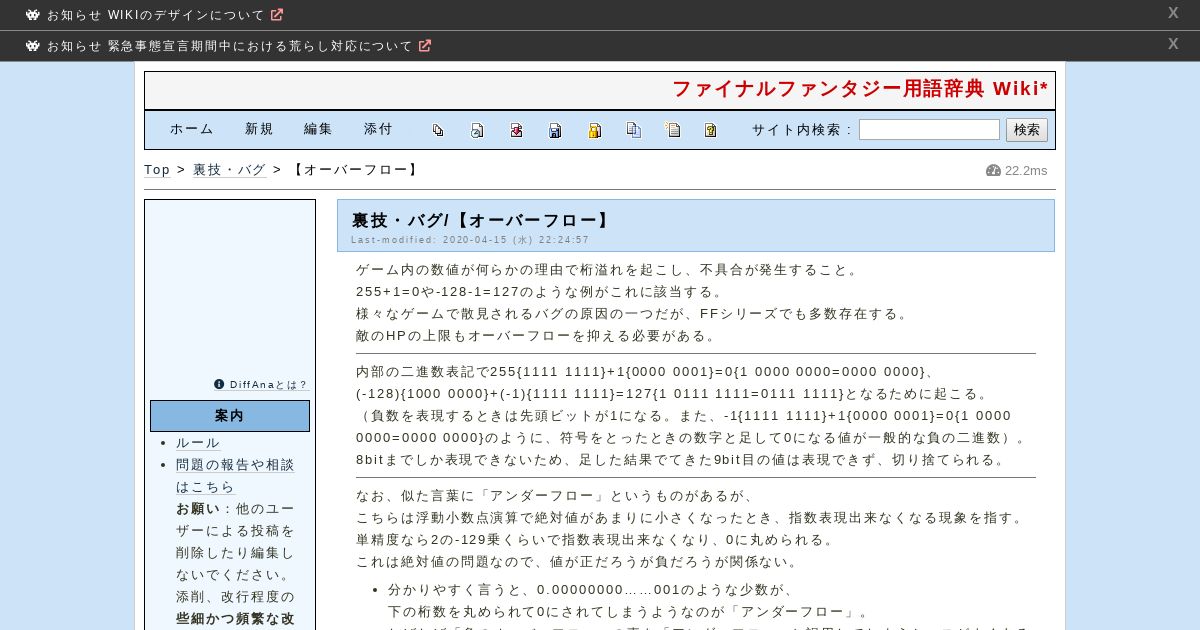Click the red arrow upload icon

pyautogui.click(x=516, y=130)
